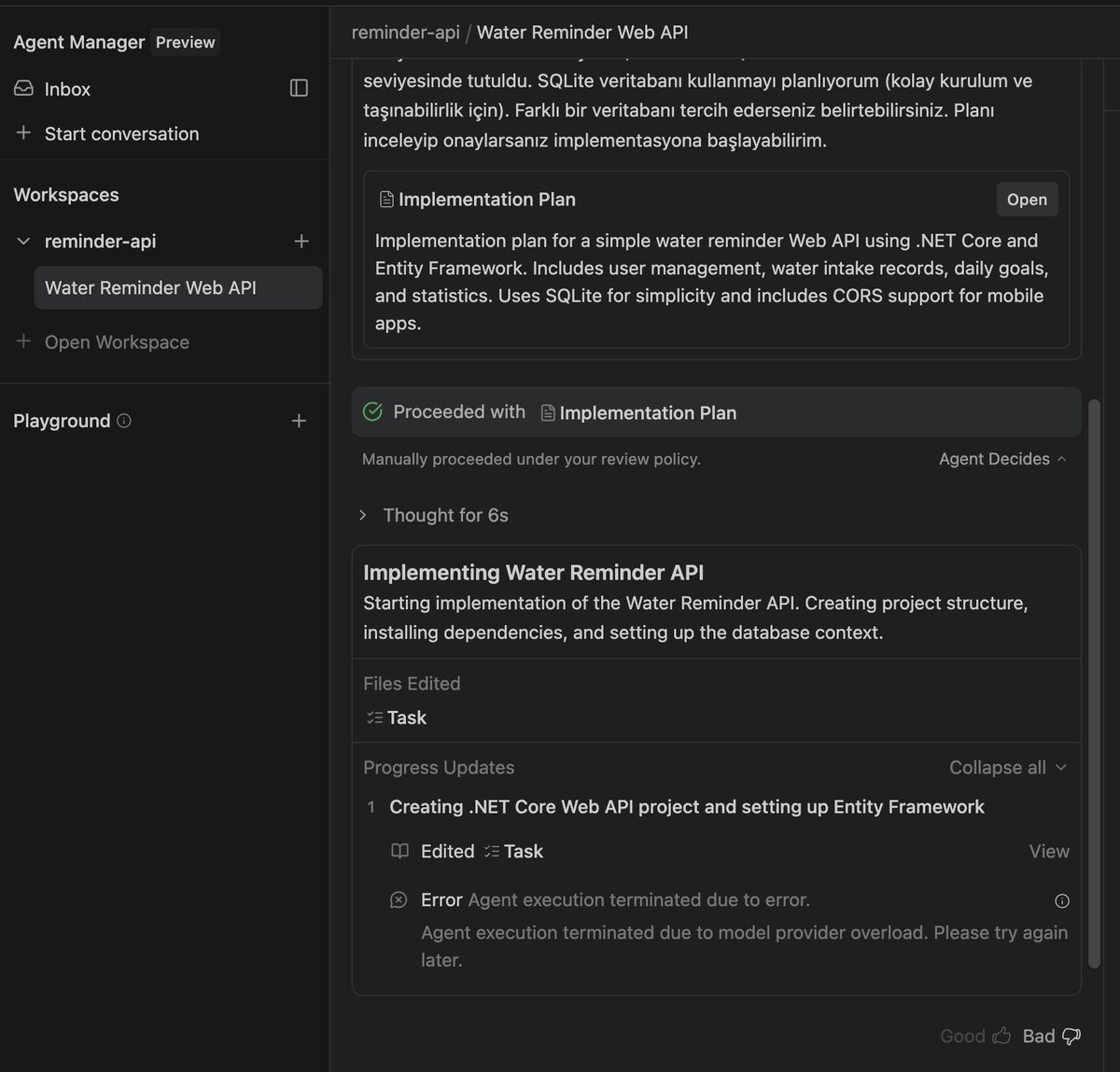1120x1072 pixels.
Task: Click the Open Workspace label
Action: [117, 342]
